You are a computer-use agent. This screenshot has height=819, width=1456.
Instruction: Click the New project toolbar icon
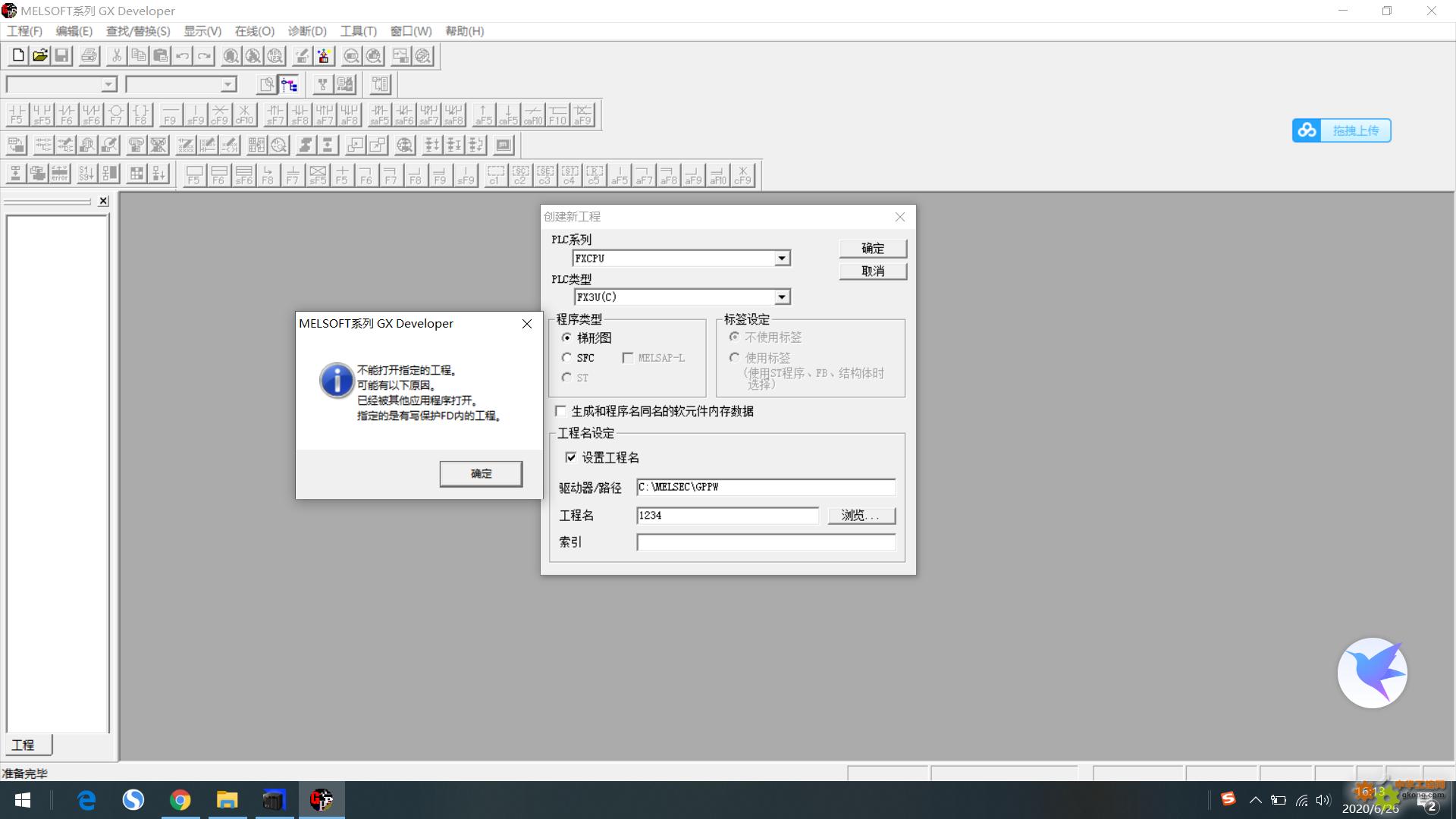tap(18, 55)
